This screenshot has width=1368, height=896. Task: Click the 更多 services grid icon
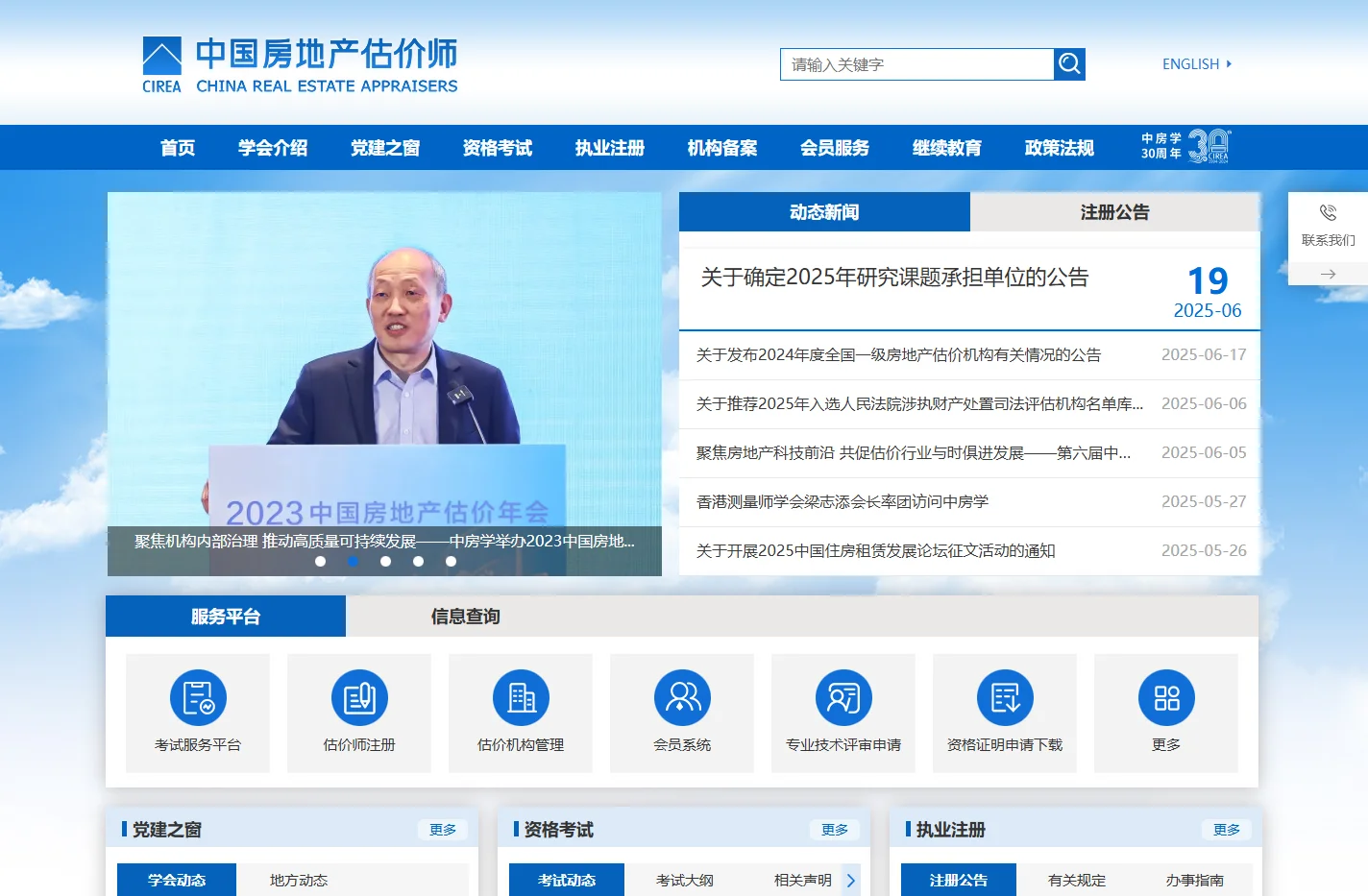coord(1166,697)
